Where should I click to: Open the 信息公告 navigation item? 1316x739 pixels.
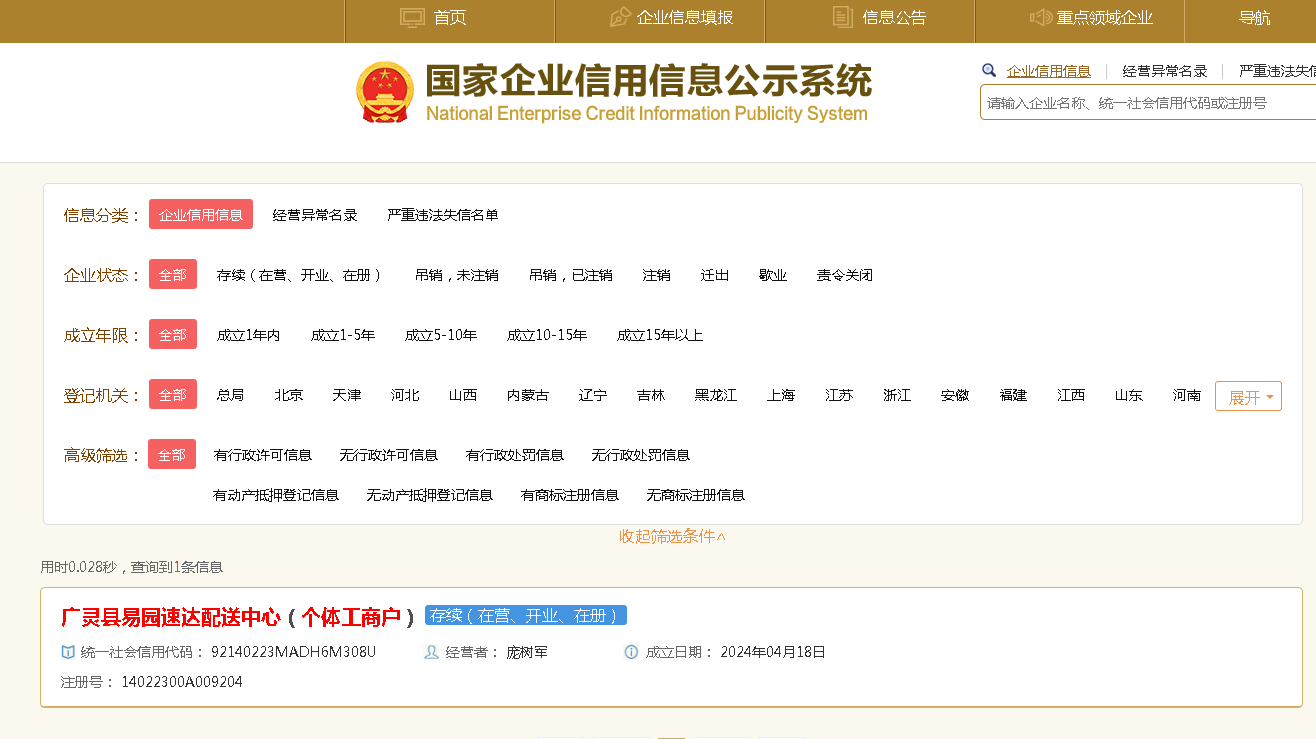894,18
